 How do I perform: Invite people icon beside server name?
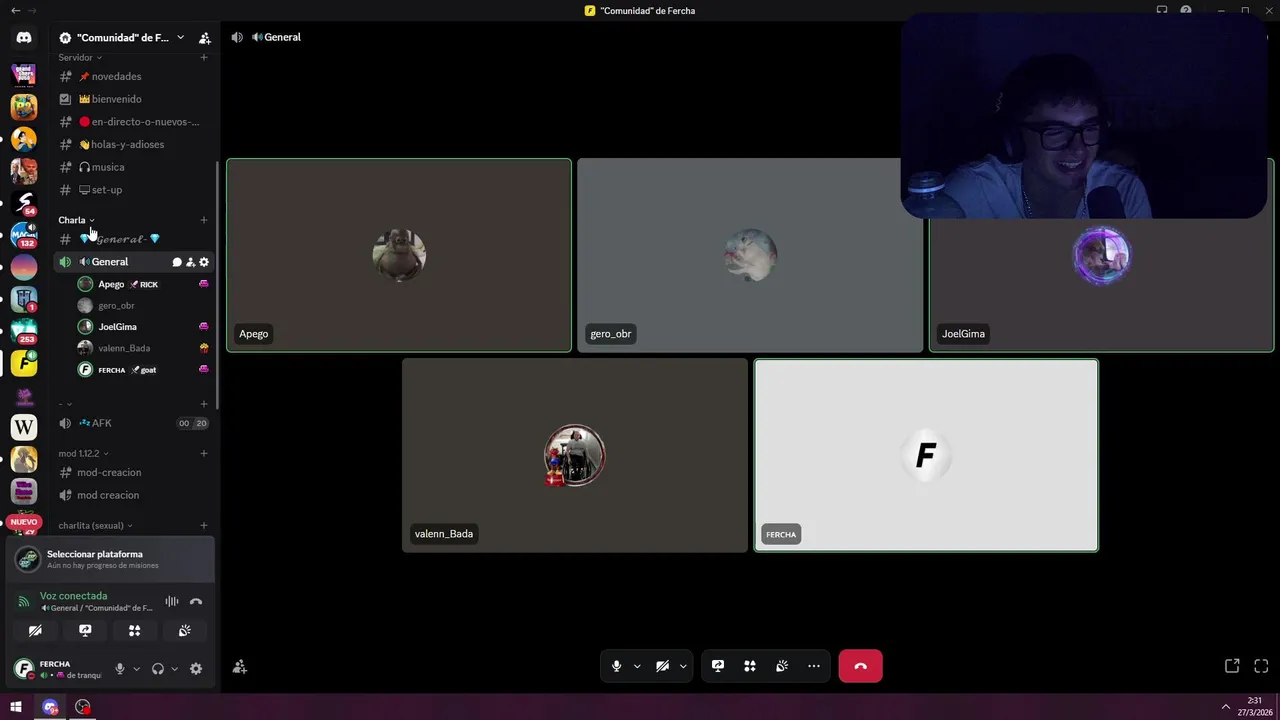(205, 38)
